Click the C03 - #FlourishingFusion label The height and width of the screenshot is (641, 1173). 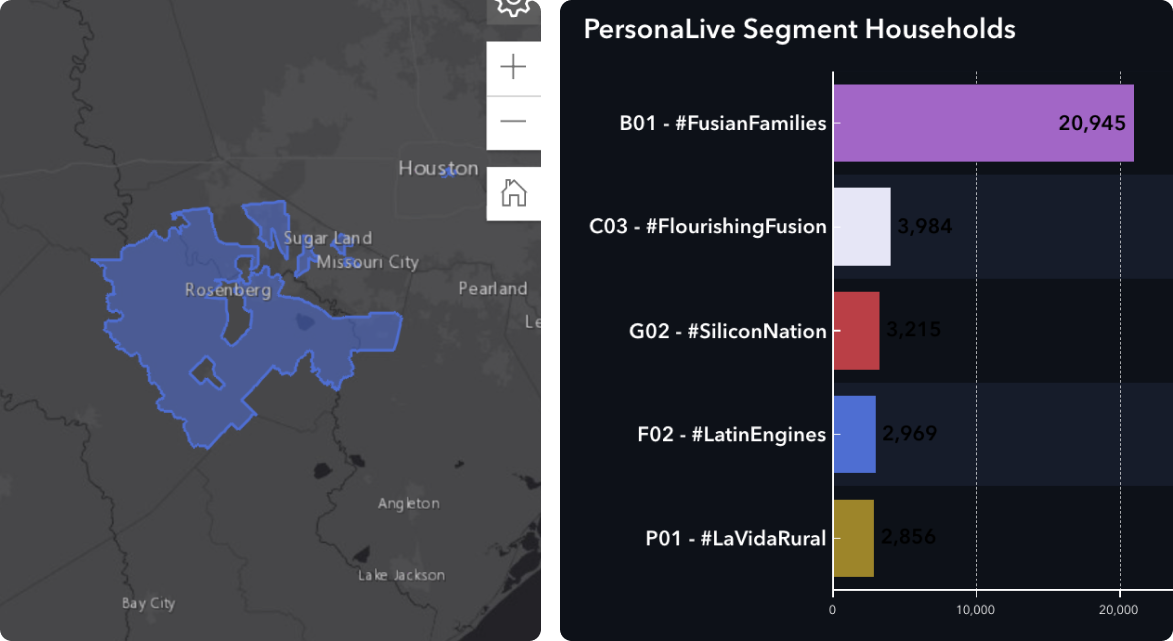click(708, 227)
